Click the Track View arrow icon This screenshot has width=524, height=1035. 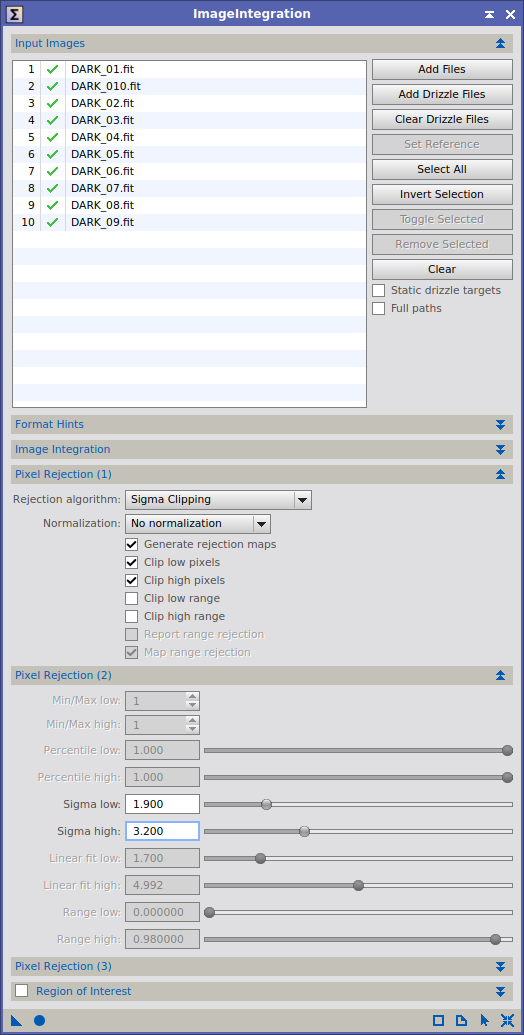click(485, 1020)
